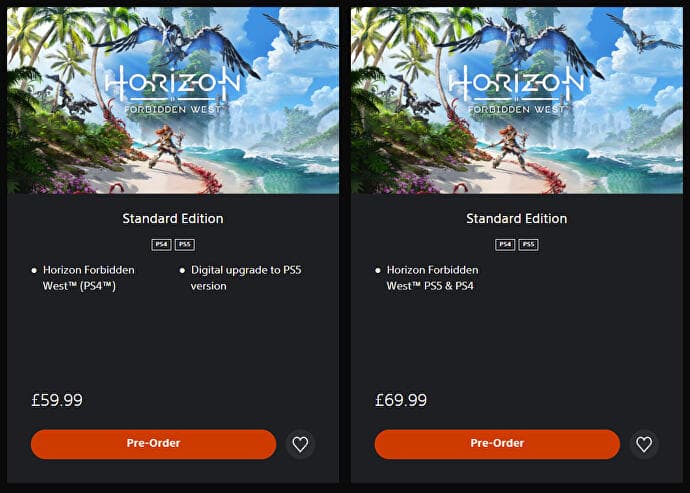Click "Horizon Forbidden West PS5 & PS4" text
This screenshot has width=690, height=493.
point(432,278)
